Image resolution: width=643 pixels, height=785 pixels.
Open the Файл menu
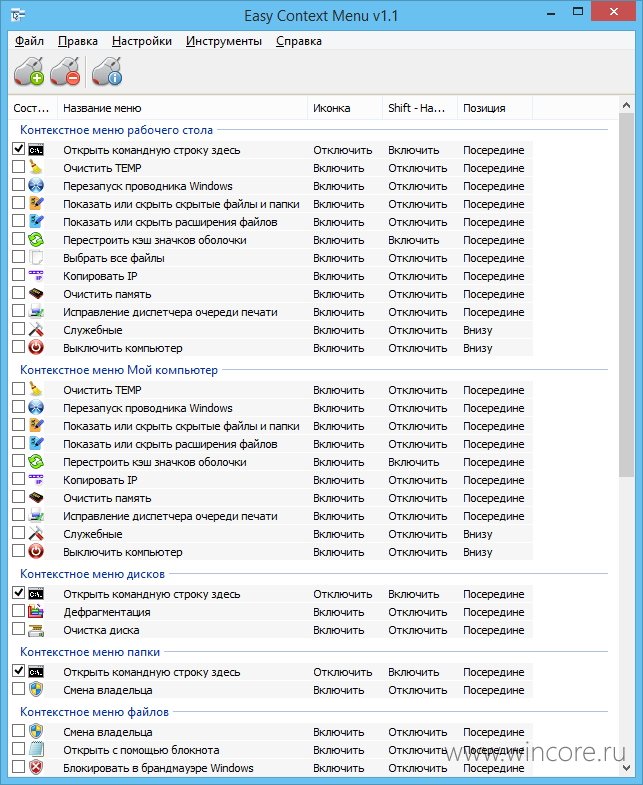pyautogui.click(x=29, y=41)
